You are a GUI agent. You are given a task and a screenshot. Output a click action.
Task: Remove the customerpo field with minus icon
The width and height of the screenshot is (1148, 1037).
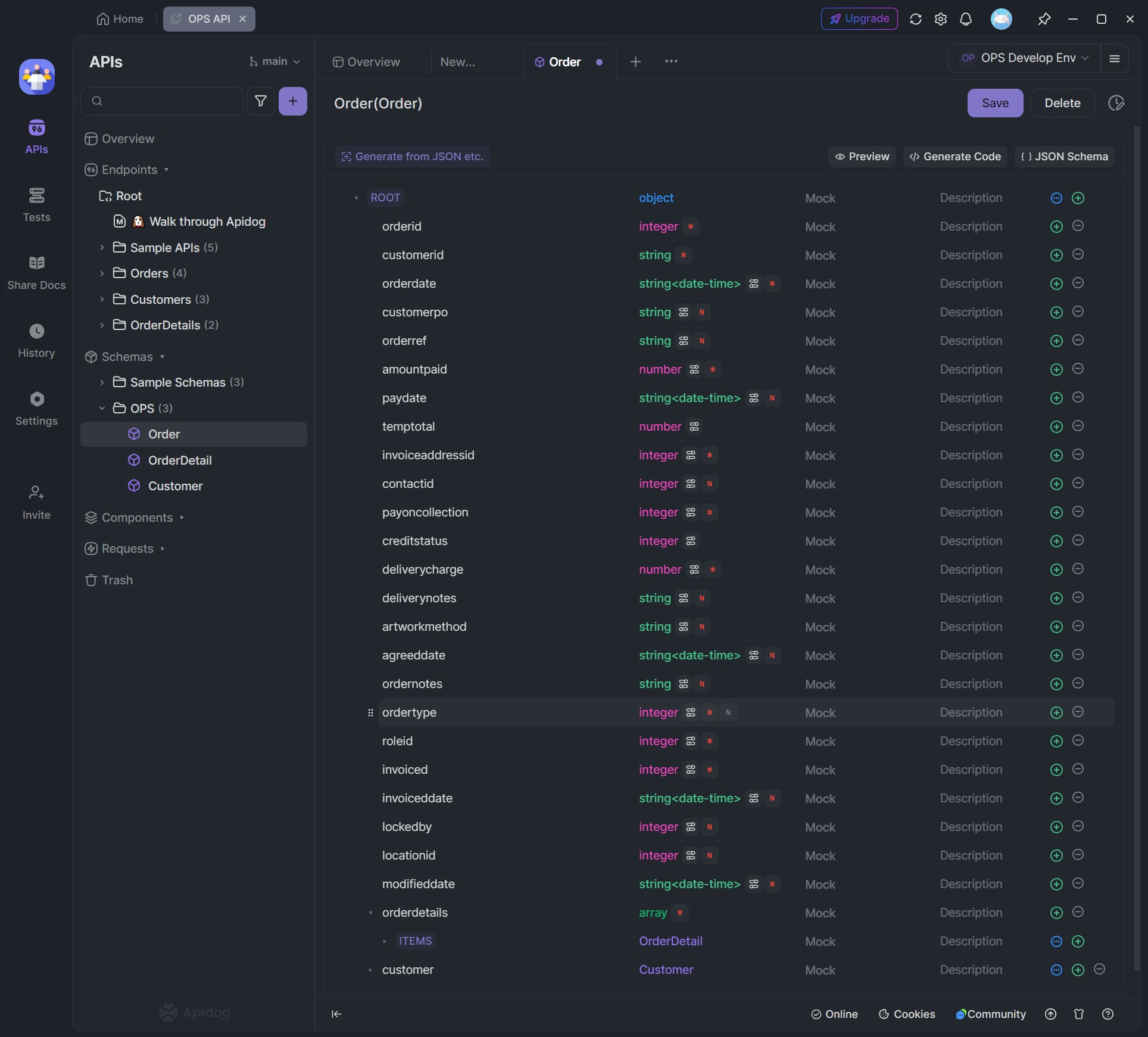(1078, 312)
